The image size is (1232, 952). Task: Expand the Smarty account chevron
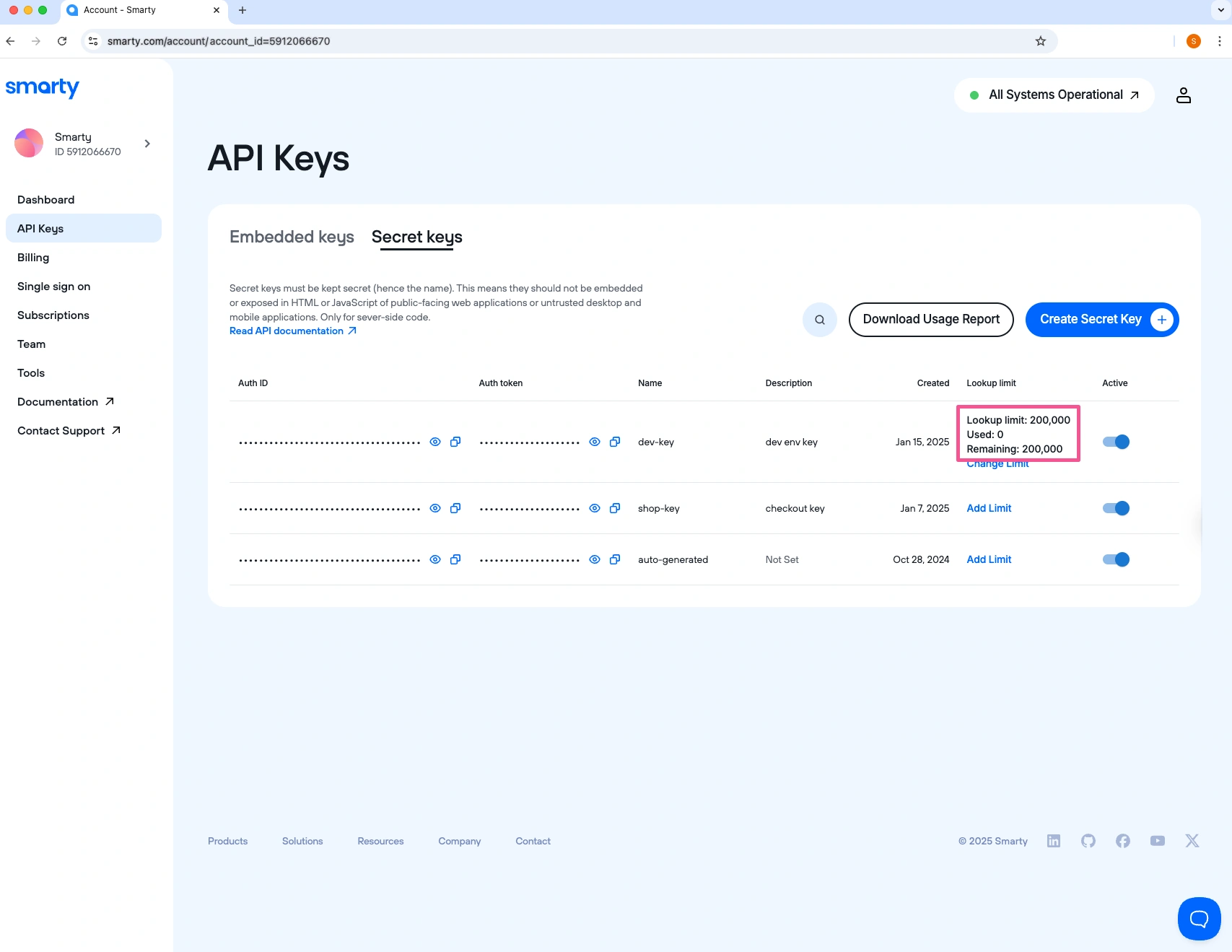click(x=147, y=143)
